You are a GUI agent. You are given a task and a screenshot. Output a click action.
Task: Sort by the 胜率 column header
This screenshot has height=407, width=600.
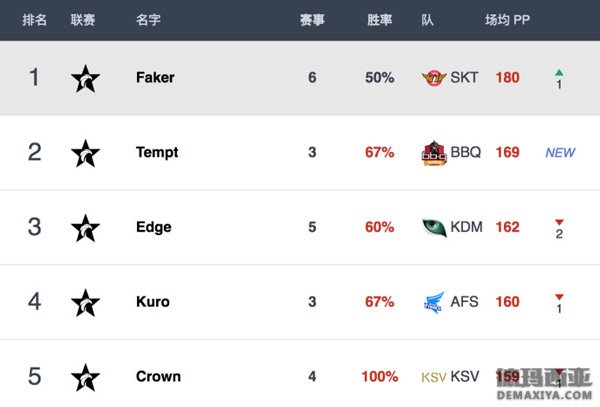[379, 20]
